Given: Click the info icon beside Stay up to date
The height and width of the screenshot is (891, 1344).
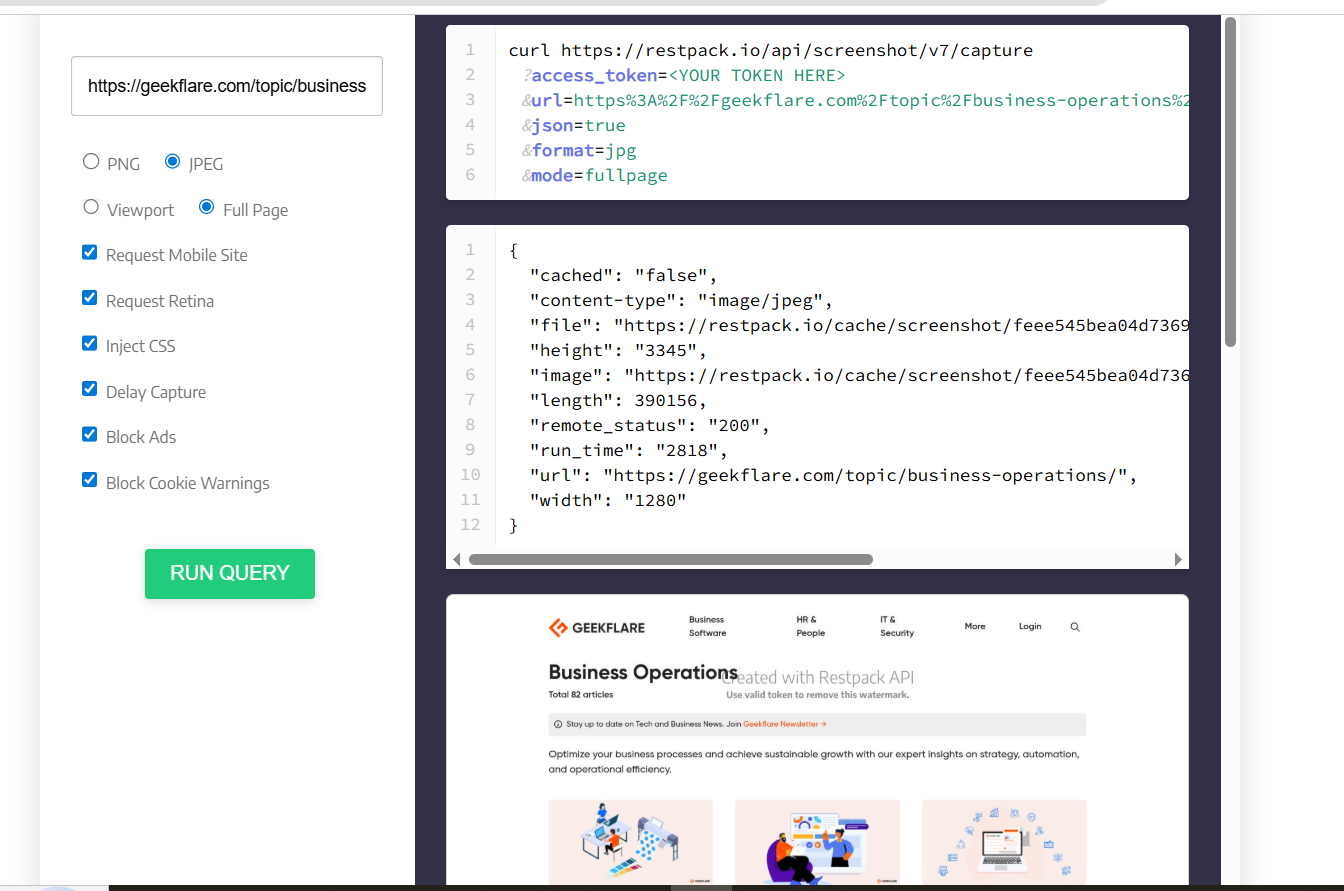Looking at the screenshot, I should 556,724.
